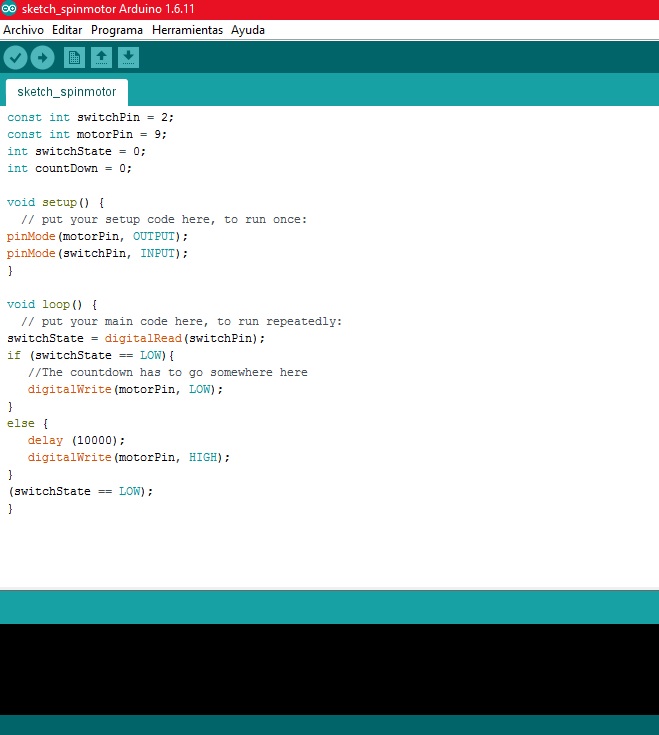Image resolution: width=659 pixels, height=735 pixels.
Task: Open the Ayuda menu
Action: click(248, 30)
